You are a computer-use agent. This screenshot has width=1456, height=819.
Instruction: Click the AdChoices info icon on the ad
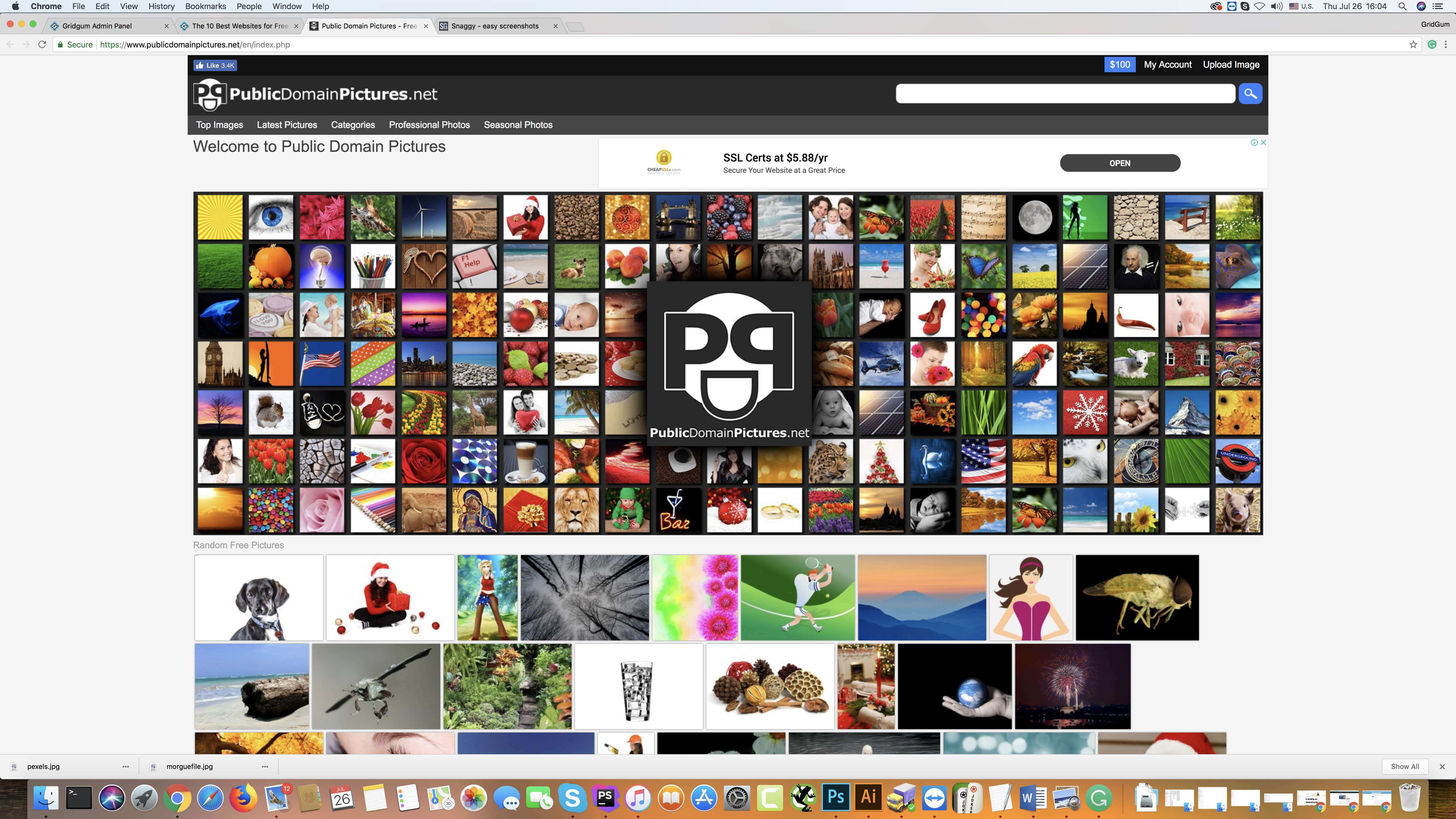click(x=1254, y=142)
